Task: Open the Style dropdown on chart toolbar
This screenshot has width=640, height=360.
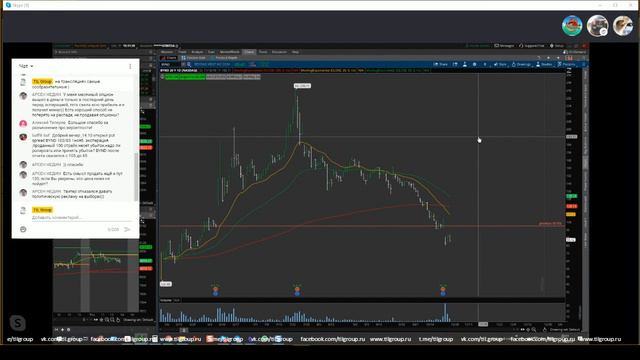Action: 500,64
